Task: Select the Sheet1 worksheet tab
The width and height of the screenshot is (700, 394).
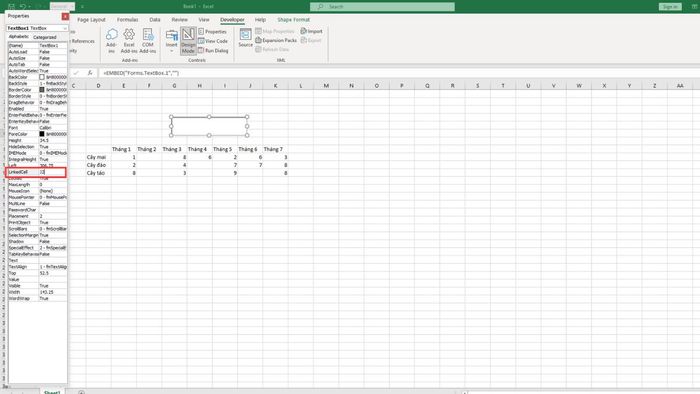Action: [52, 392]
